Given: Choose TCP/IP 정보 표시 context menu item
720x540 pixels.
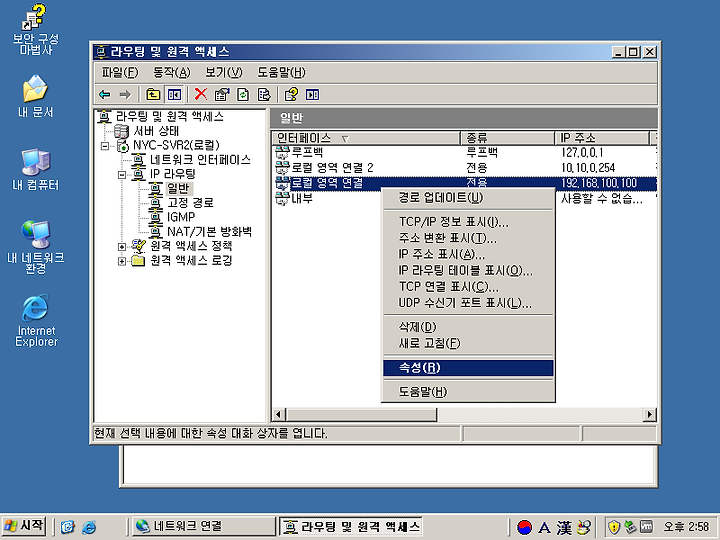Looking at the screenshot, I should pyautogui.click(x=468, y=222).
